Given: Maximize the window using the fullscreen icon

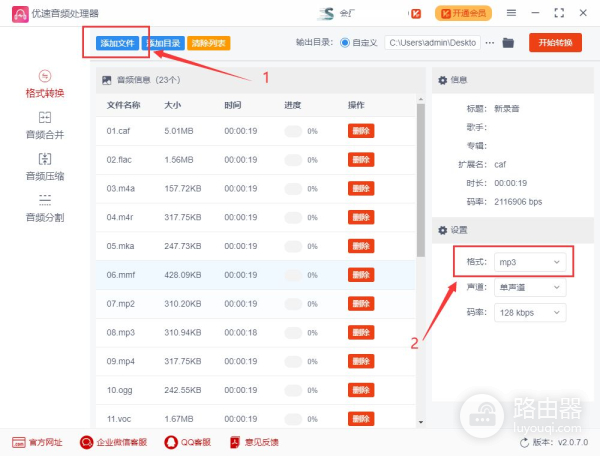Looking at the screenshot, I should tap(559, 13).
